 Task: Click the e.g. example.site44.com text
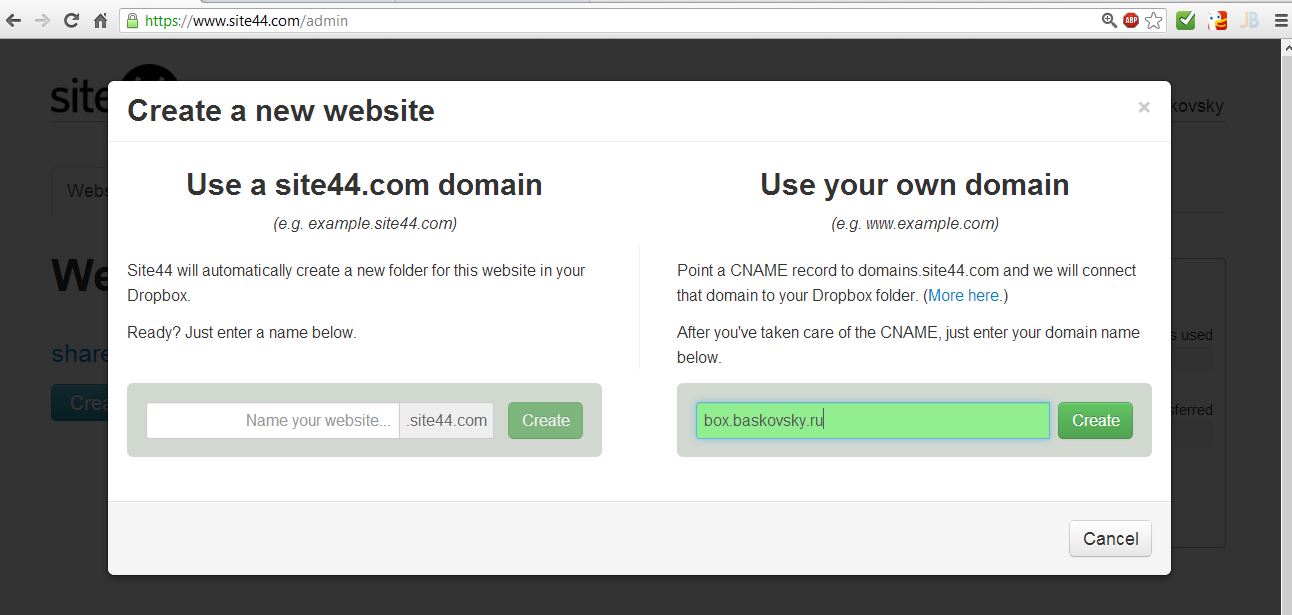coord(365,224)
